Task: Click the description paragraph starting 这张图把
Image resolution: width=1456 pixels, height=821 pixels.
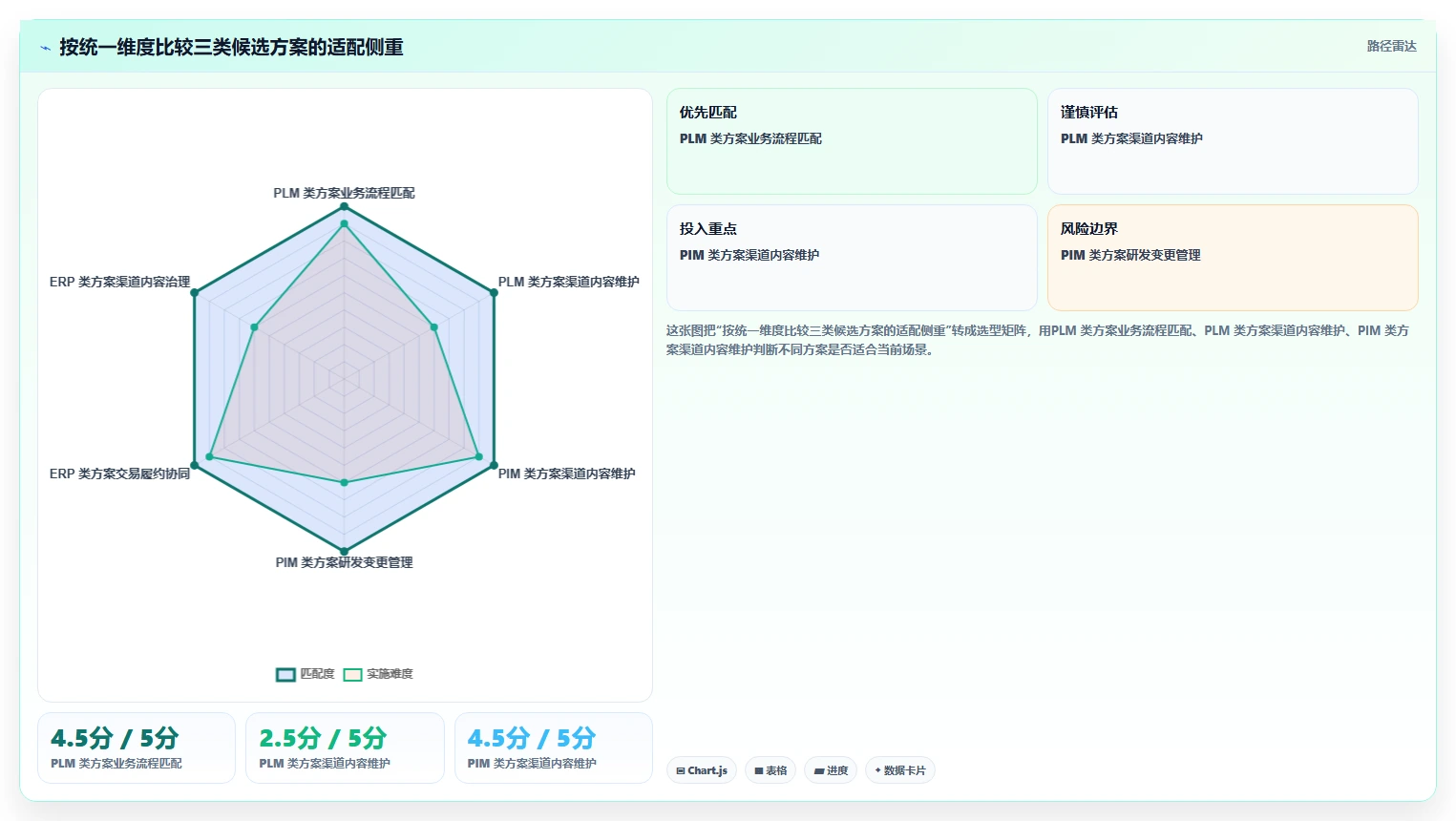Action: (1038, 340)
